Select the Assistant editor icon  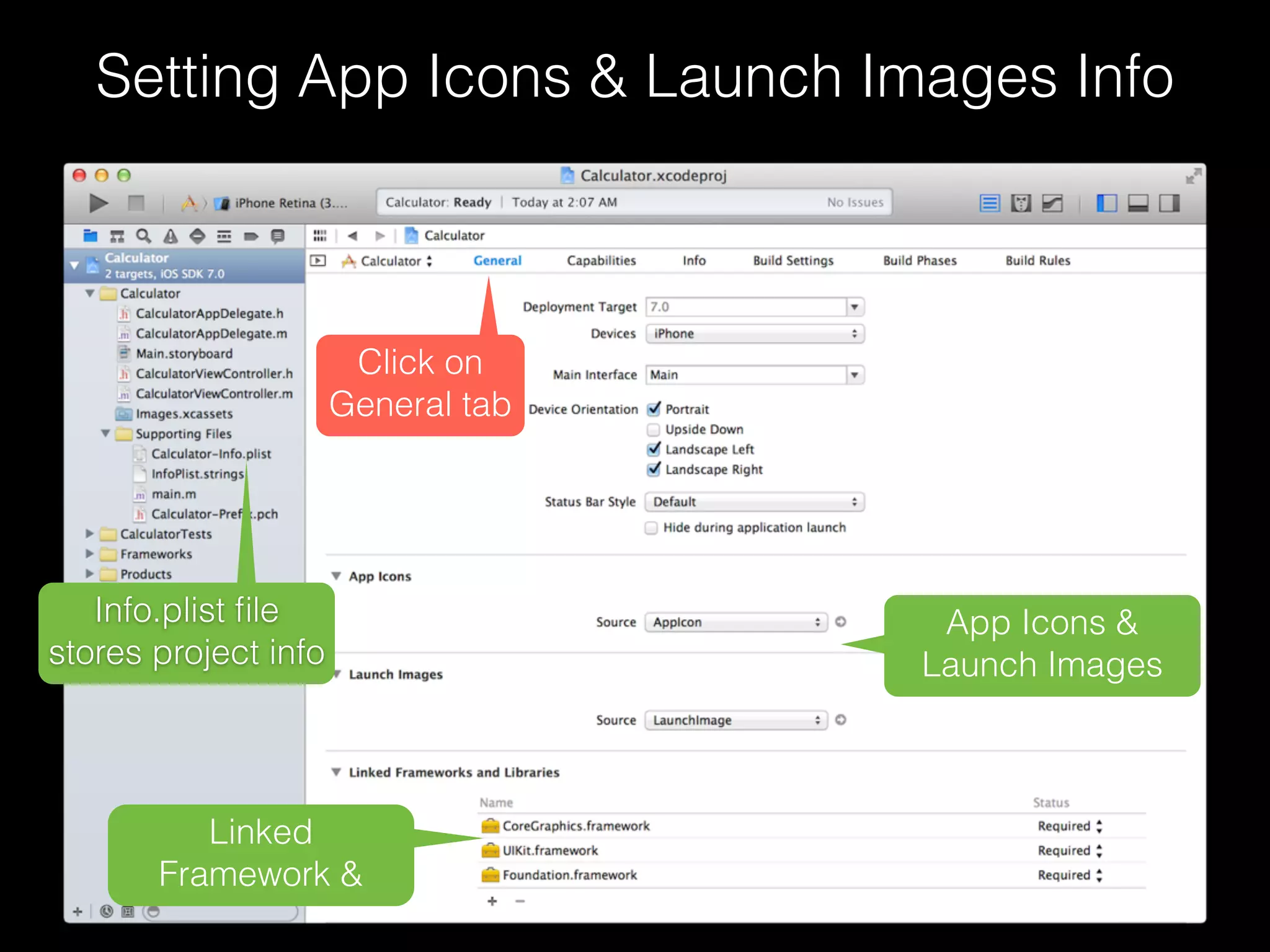[1021, 203]
